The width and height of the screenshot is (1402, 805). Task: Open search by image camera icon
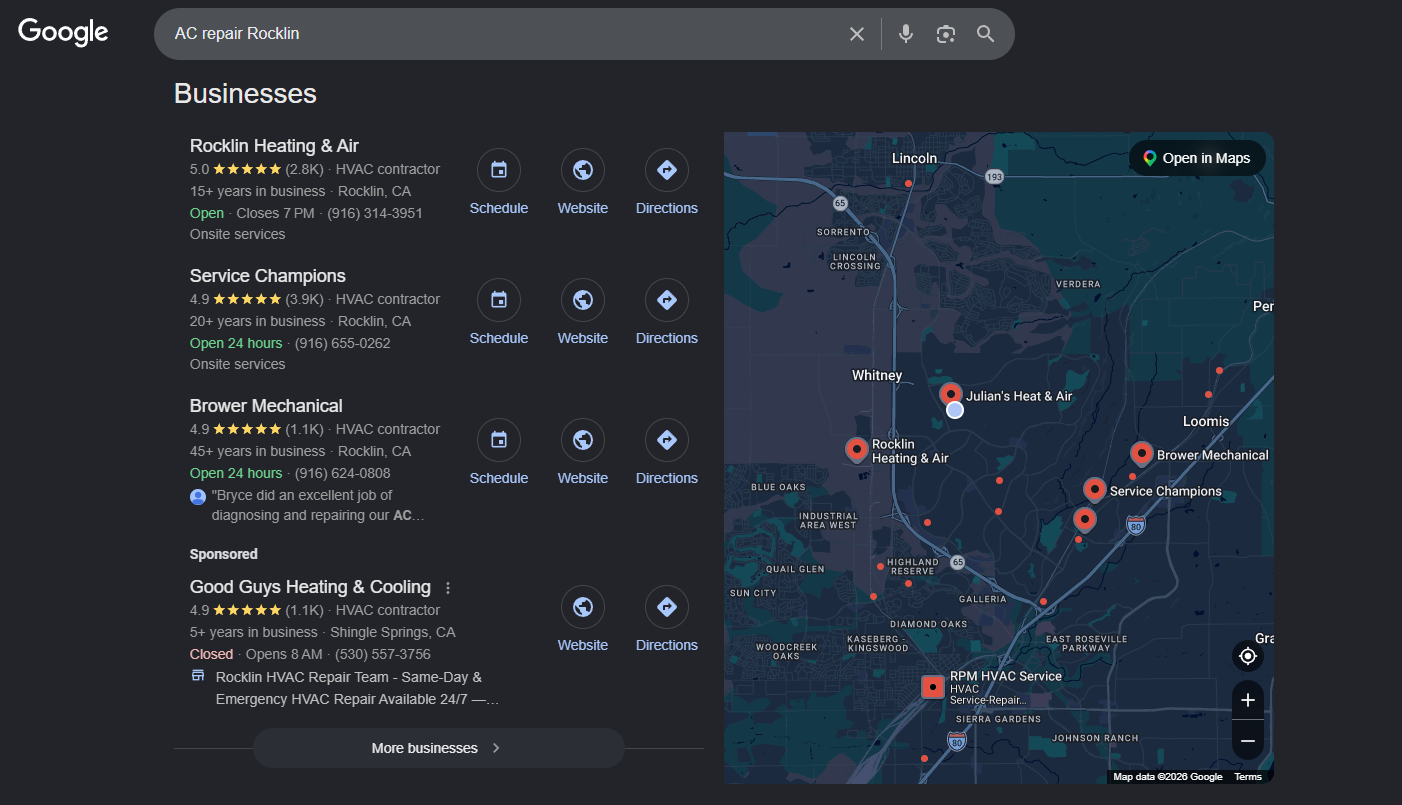point(946,34)
